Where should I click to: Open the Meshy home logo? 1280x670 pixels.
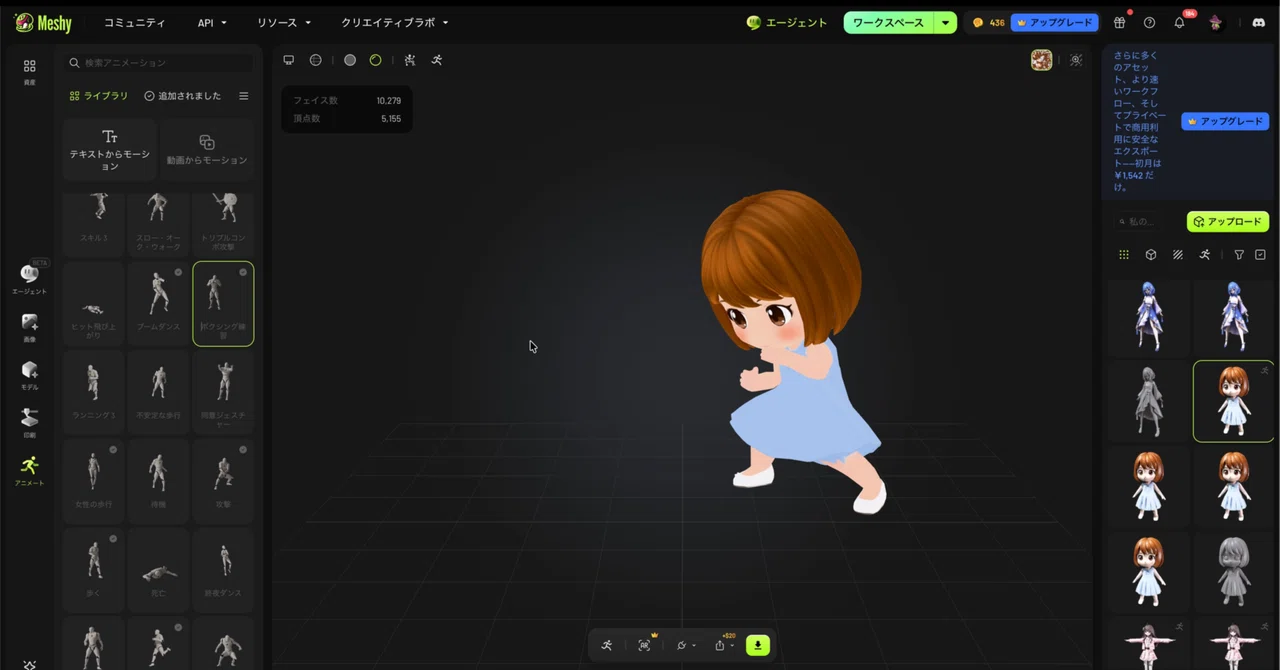tap(43, 22)
